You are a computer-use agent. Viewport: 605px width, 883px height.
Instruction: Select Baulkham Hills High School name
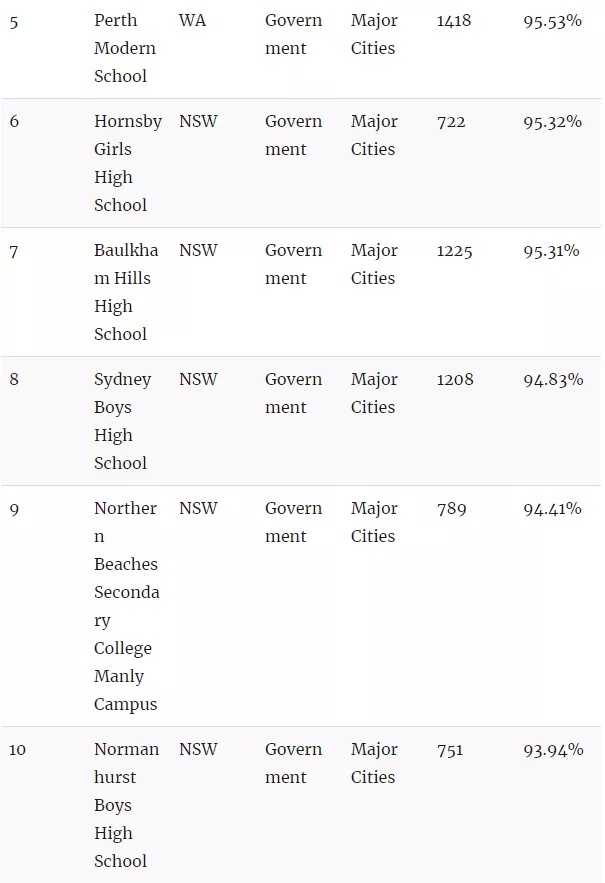[x=126, y=292]
